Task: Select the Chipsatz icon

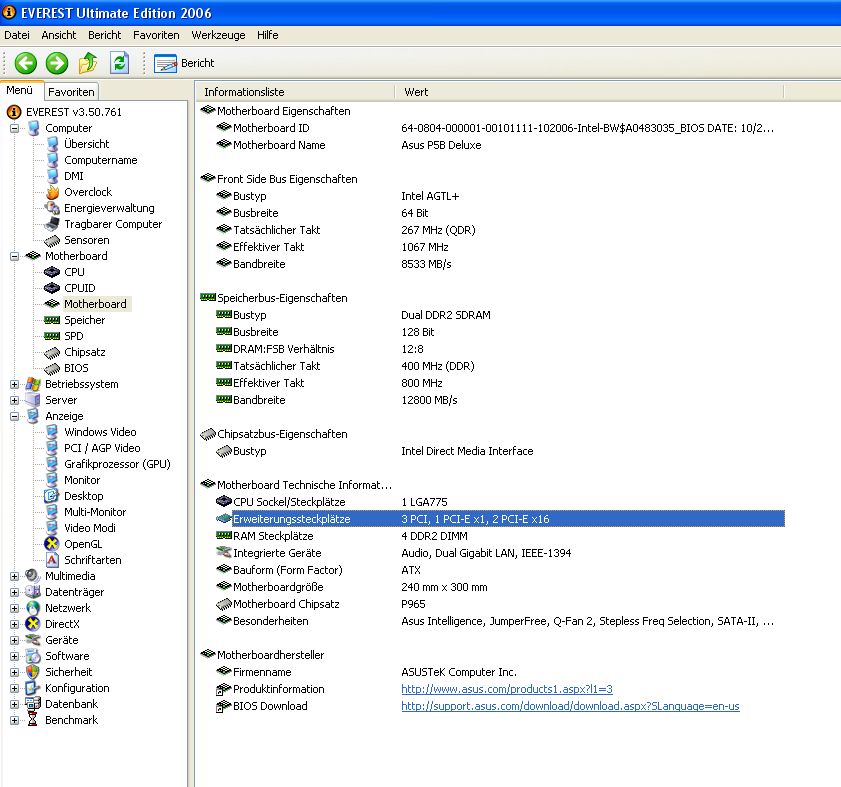Action: click(53, 352)
